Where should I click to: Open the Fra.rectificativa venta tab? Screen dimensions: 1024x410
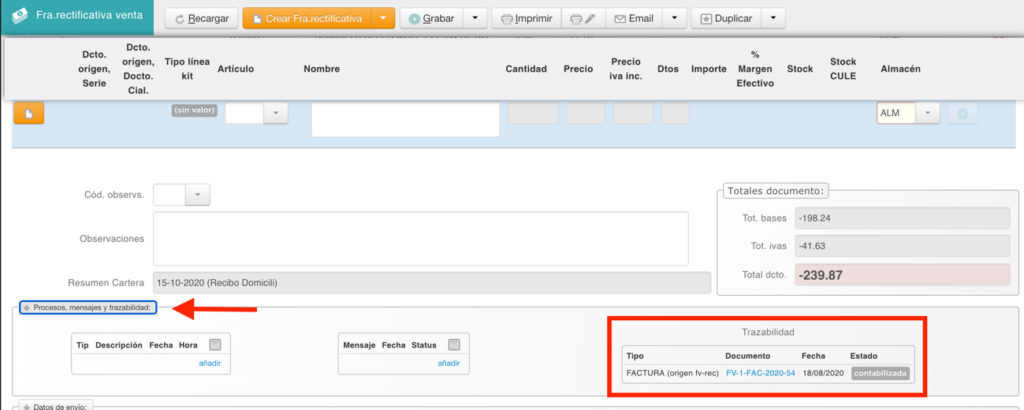pyautogui.click(x=77, y=17)
